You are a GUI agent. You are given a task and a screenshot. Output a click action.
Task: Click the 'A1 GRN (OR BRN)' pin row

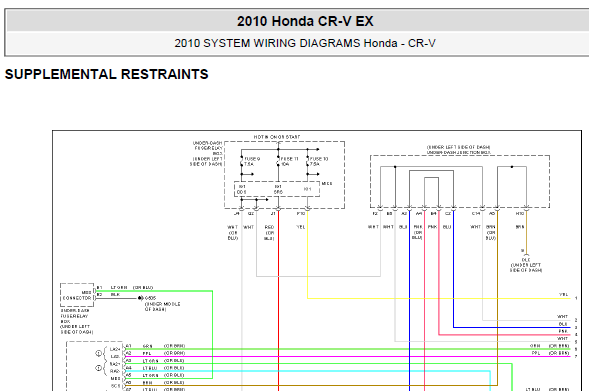tap(155, 346)
